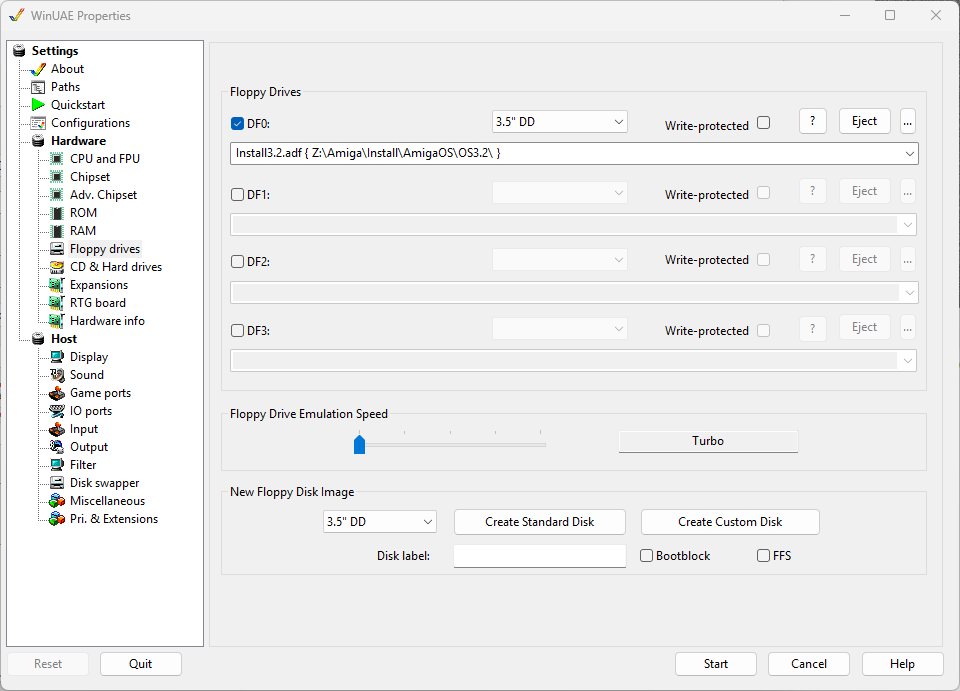
Task: Click the floppy drive emulation speed slider
Action: [x=359, y=444]
